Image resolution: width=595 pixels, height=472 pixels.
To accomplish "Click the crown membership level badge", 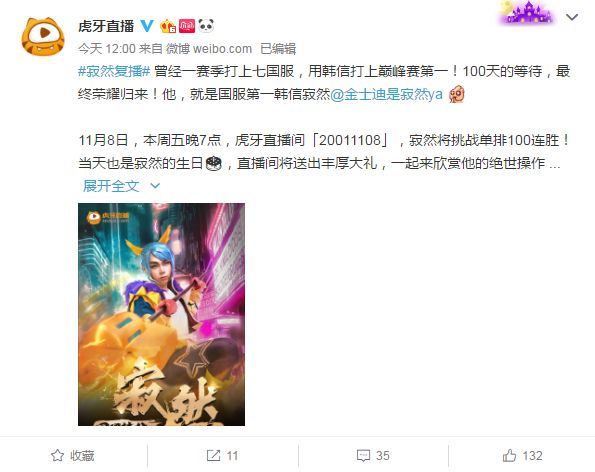I will tap(168, 26).
